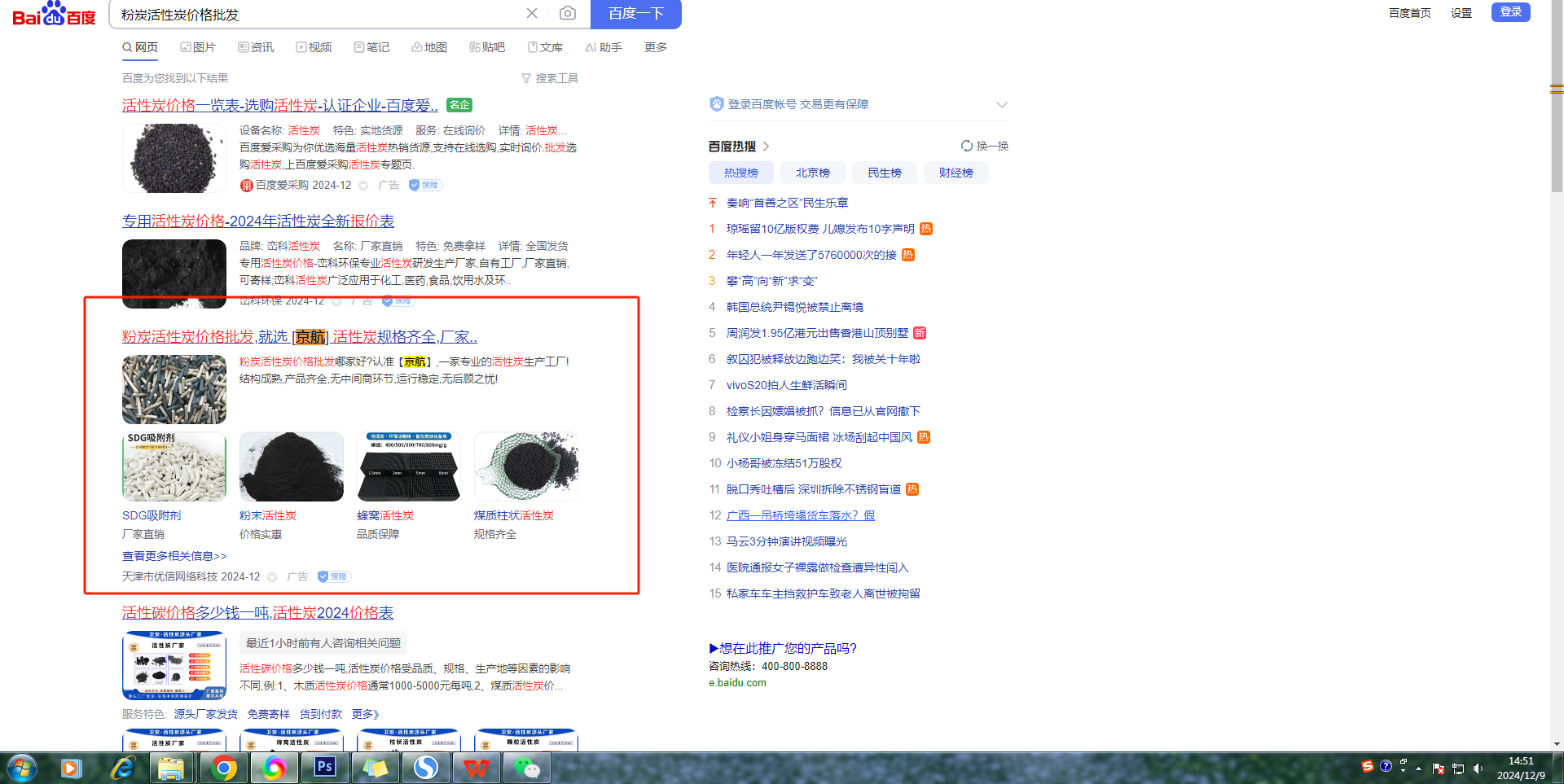Switch to the 贴吧 tab

point(487,47)
